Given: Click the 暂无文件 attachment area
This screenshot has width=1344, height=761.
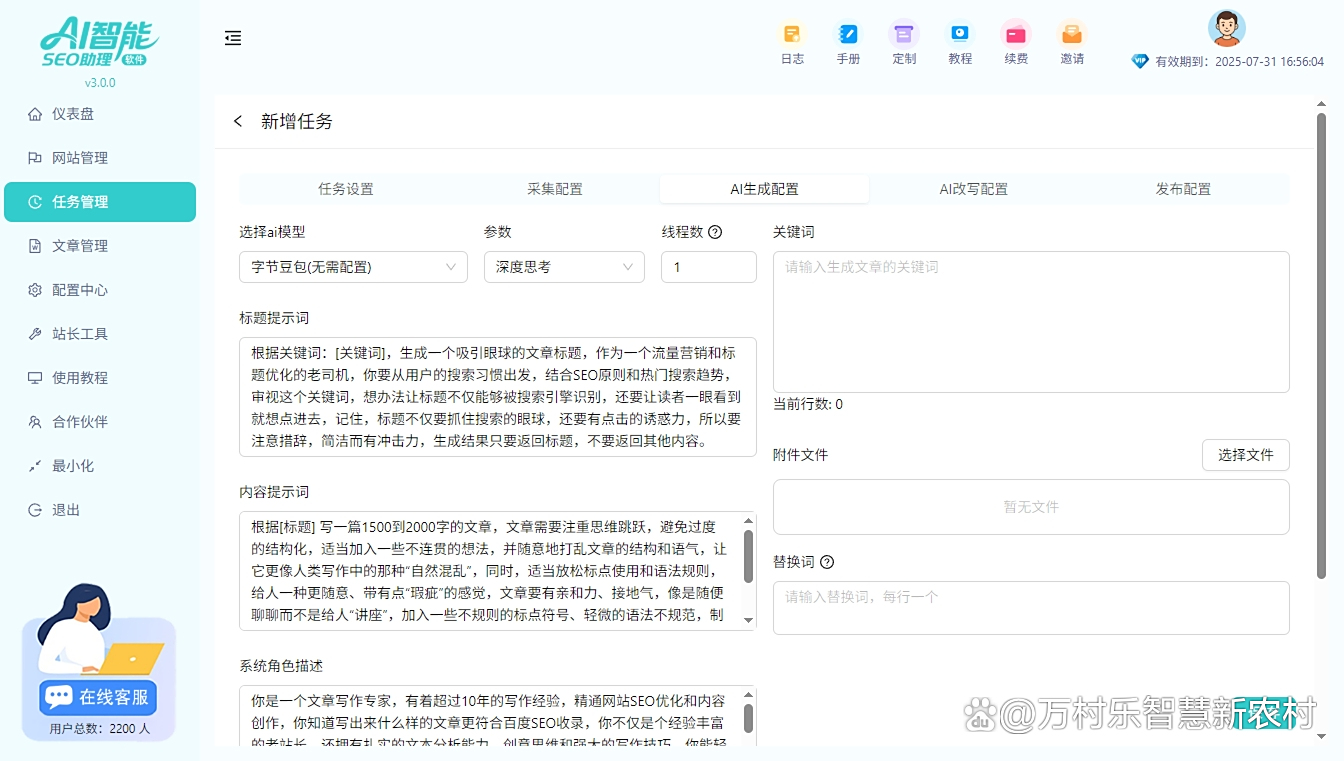Looking at the screenshot, I should tap(1031, 507).
